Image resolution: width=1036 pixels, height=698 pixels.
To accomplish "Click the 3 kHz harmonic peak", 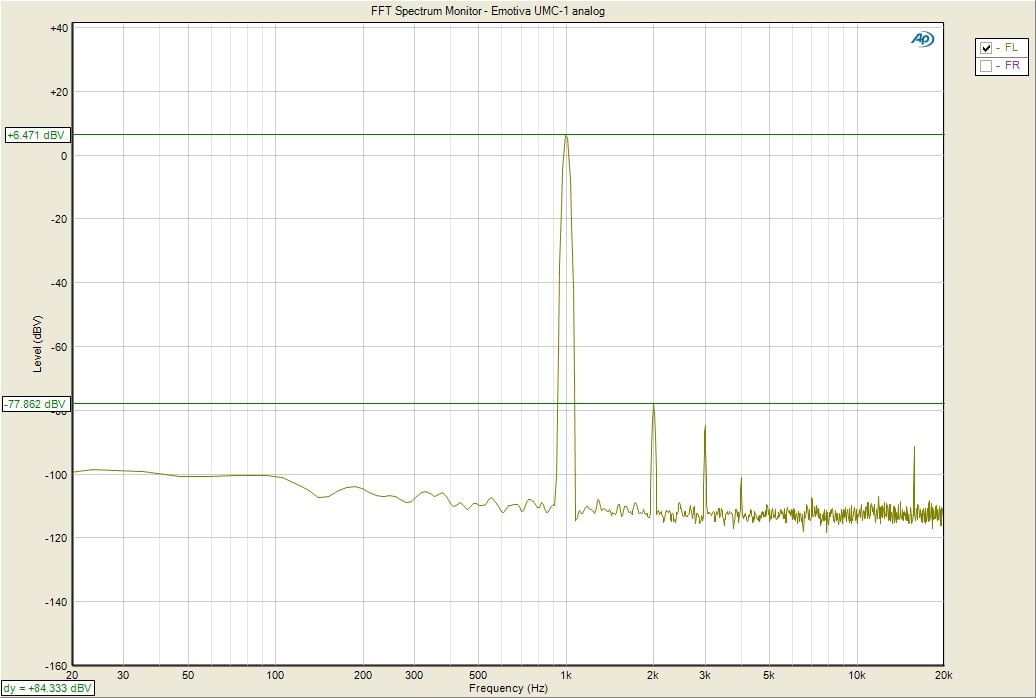I will point(705,427).
